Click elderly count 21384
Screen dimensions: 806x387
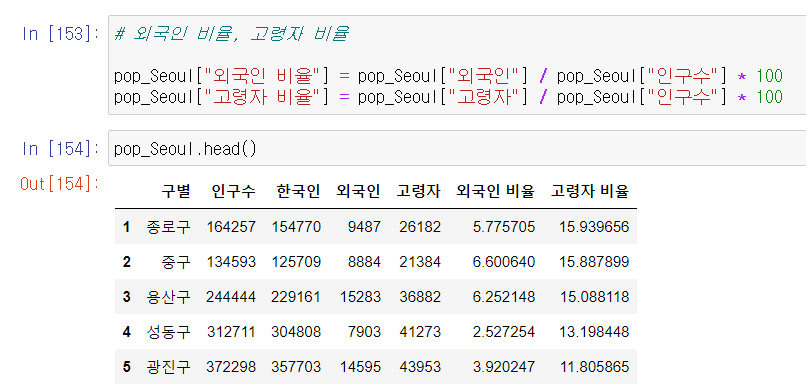[420, 262]
